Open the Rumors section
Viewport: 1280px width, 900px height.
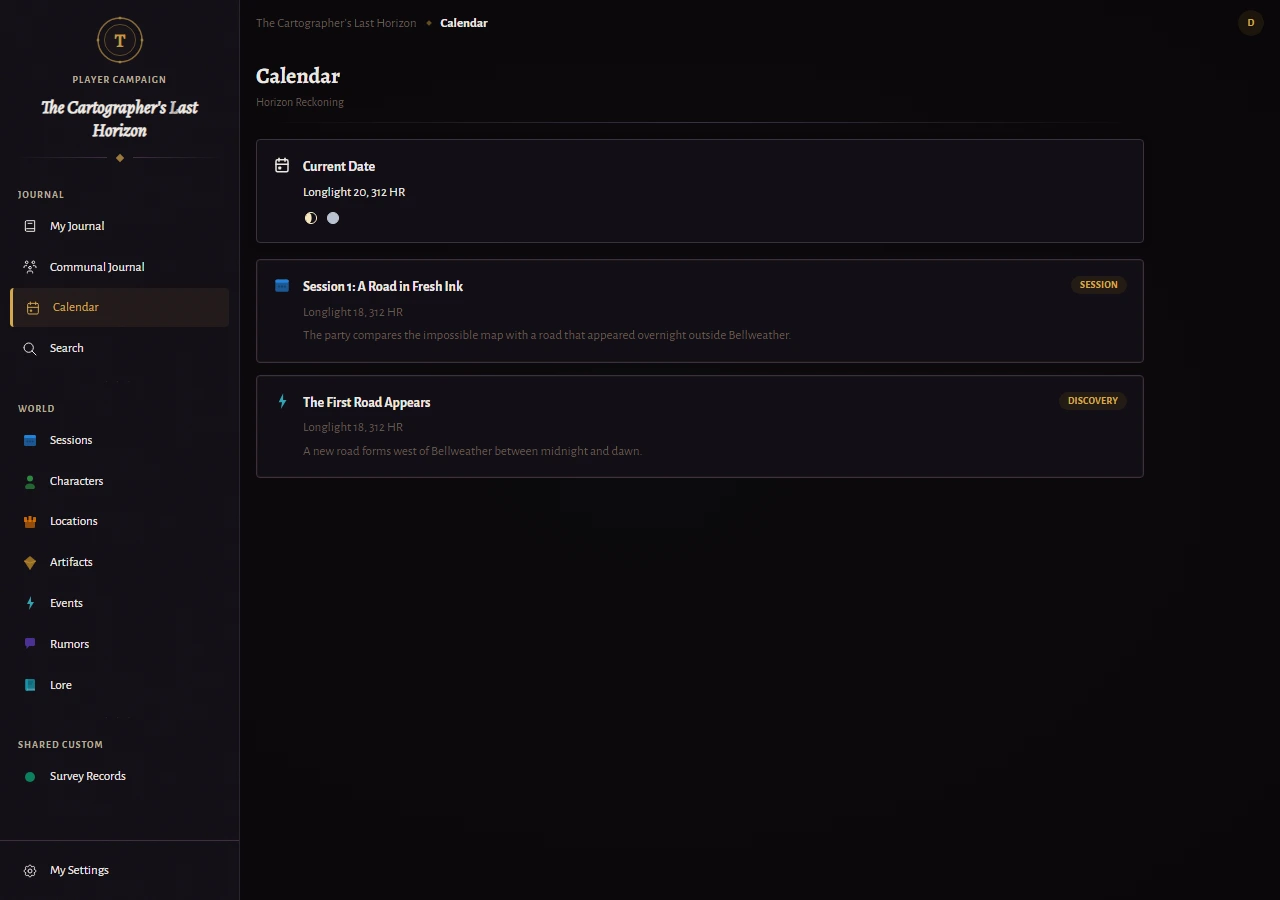(120, 644)
